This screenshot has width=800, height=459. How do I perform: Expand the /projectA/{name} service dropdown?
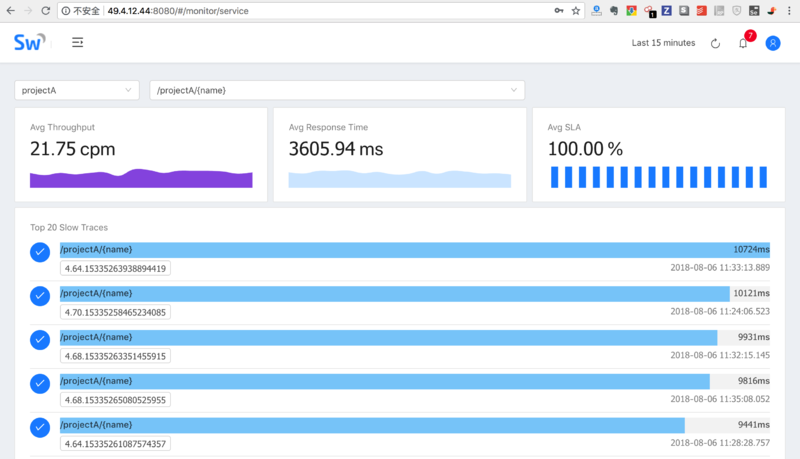337,90
